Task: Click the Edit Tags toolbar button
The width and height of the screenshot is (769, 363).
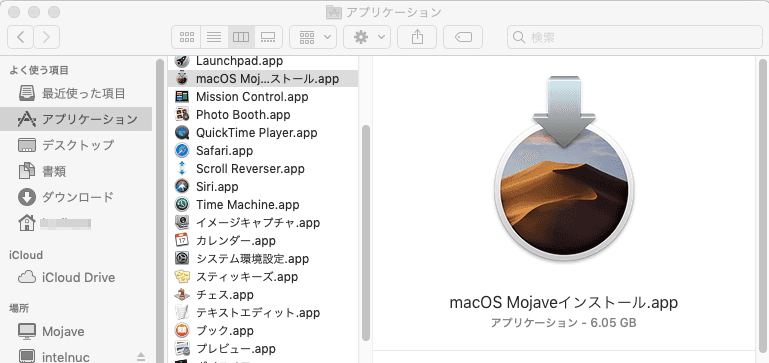Action: (463, 37)
